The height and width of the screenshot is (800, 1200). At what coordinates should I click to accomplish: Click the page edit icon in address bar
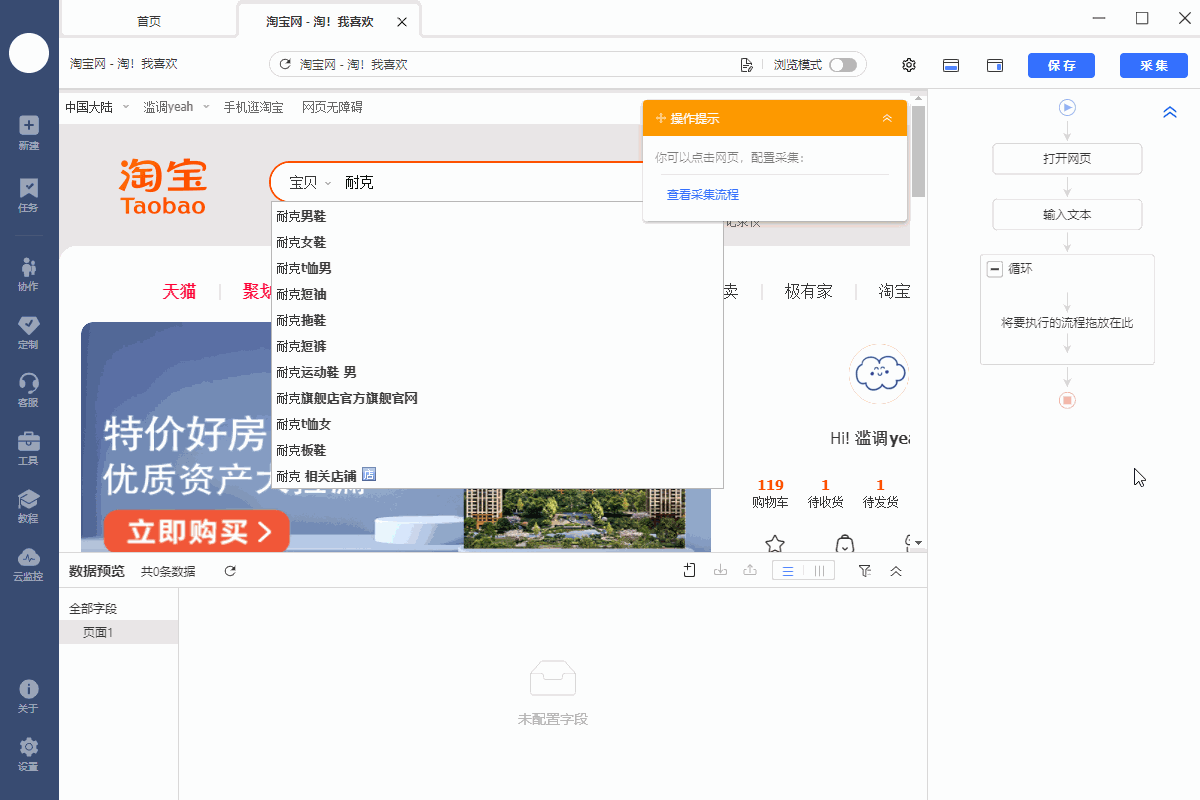click(746, 65)
